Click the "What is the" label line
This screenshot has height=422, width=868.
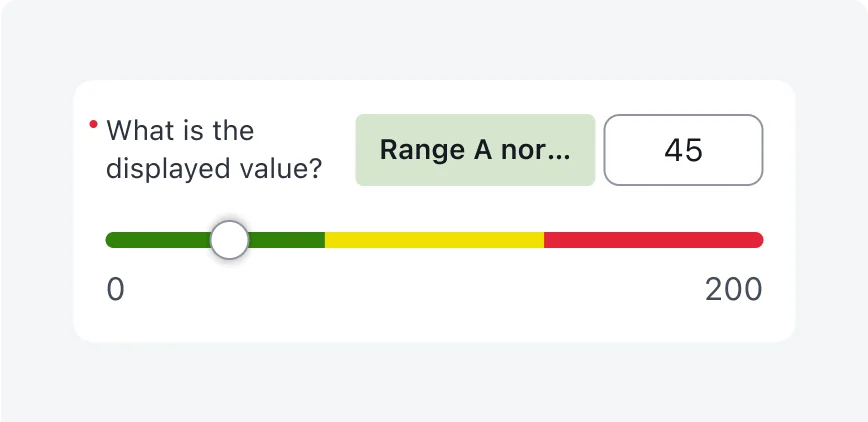click(x=180, y=131)
